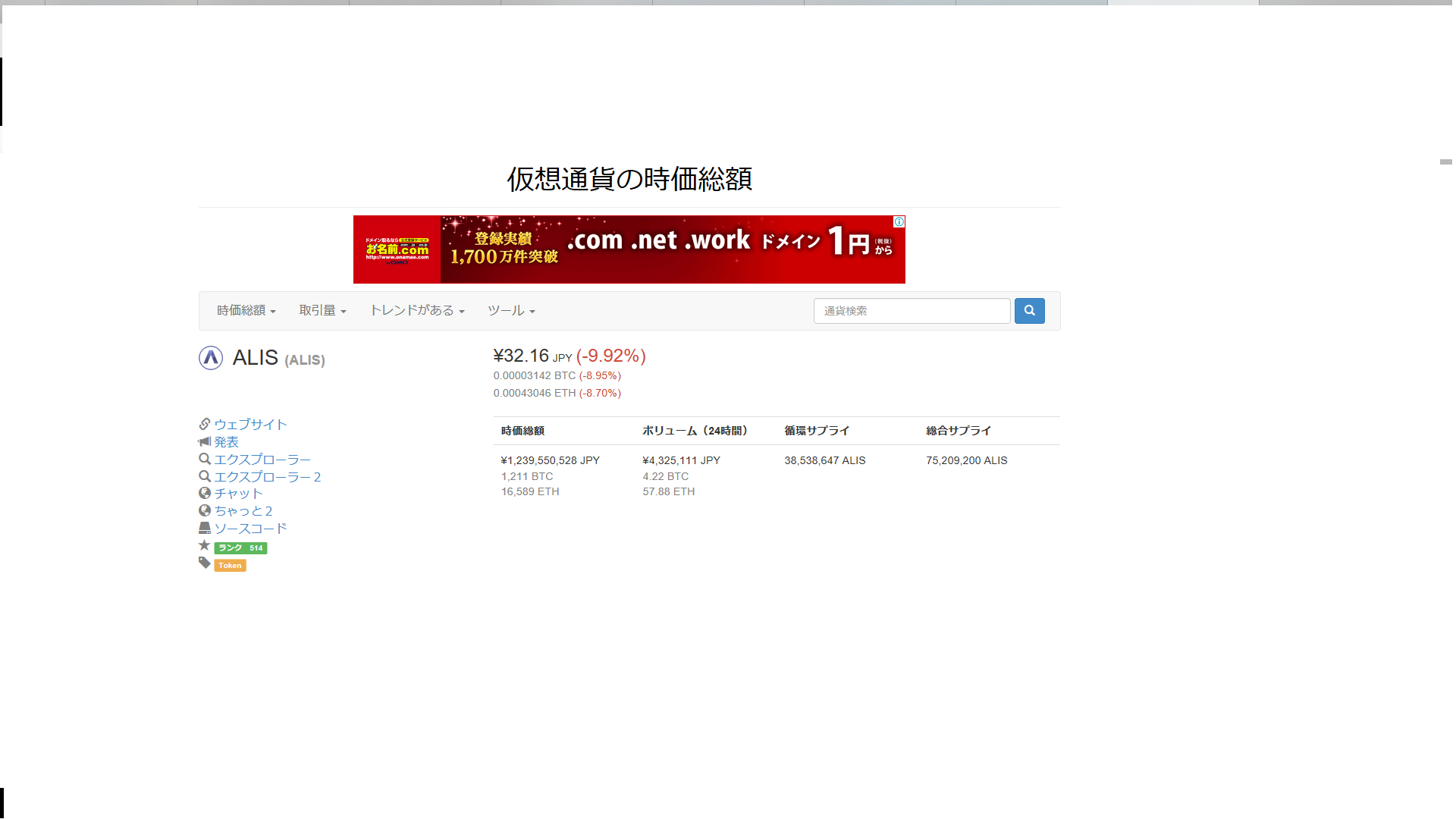Click the megaphone icon beside 発表
Viewport: 1456px width, 819px height.
point(205,441)
